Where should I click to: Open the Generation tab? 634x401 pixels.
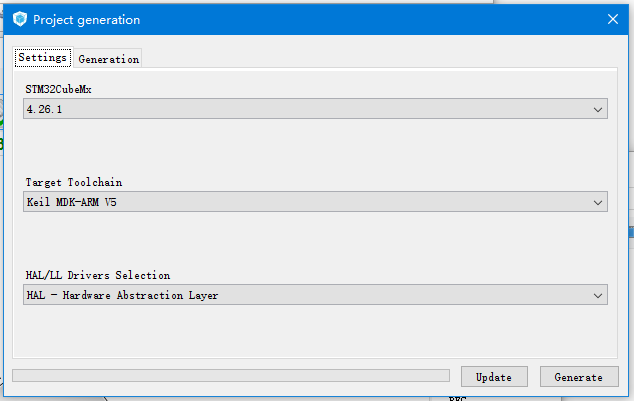pyautogui.click(x=108, y=59)
